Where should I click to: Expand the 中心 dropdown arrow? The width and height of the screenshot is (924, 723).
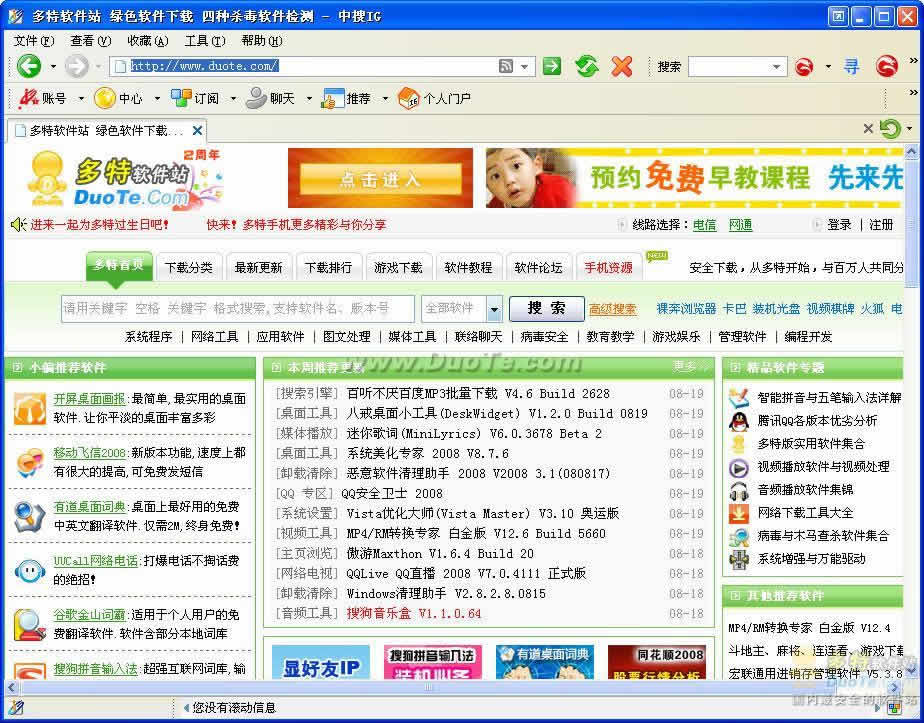(157, 98)
